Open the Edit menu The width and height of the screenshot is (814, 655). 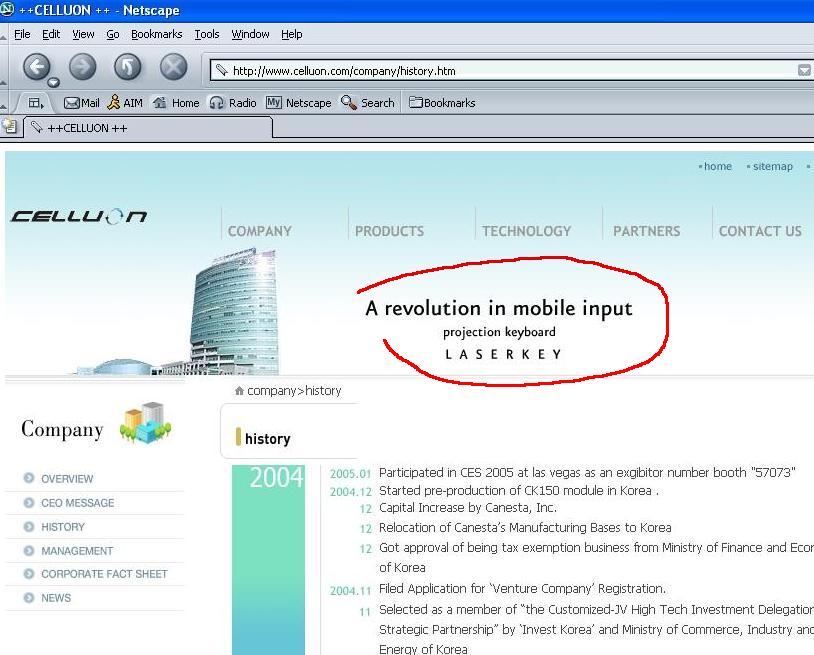[x=51, y=34]
